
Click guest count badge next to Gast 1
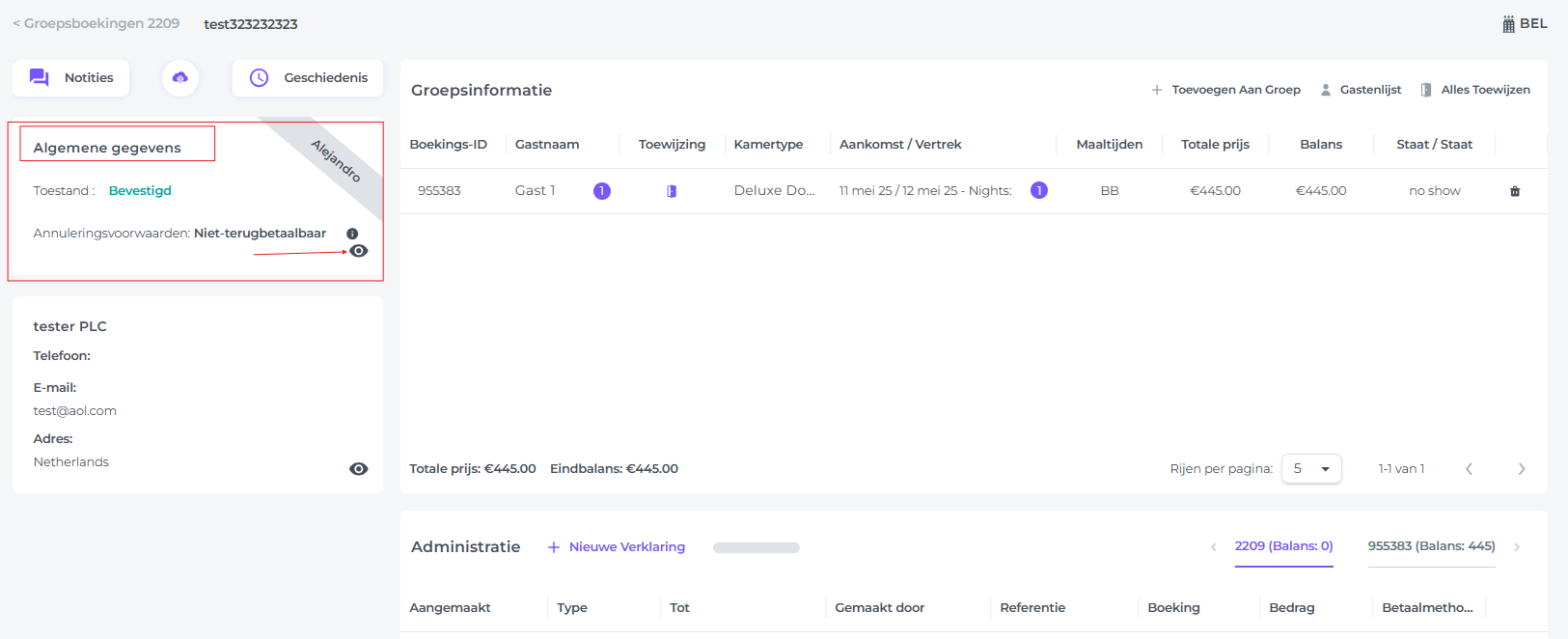click(602, 191)
